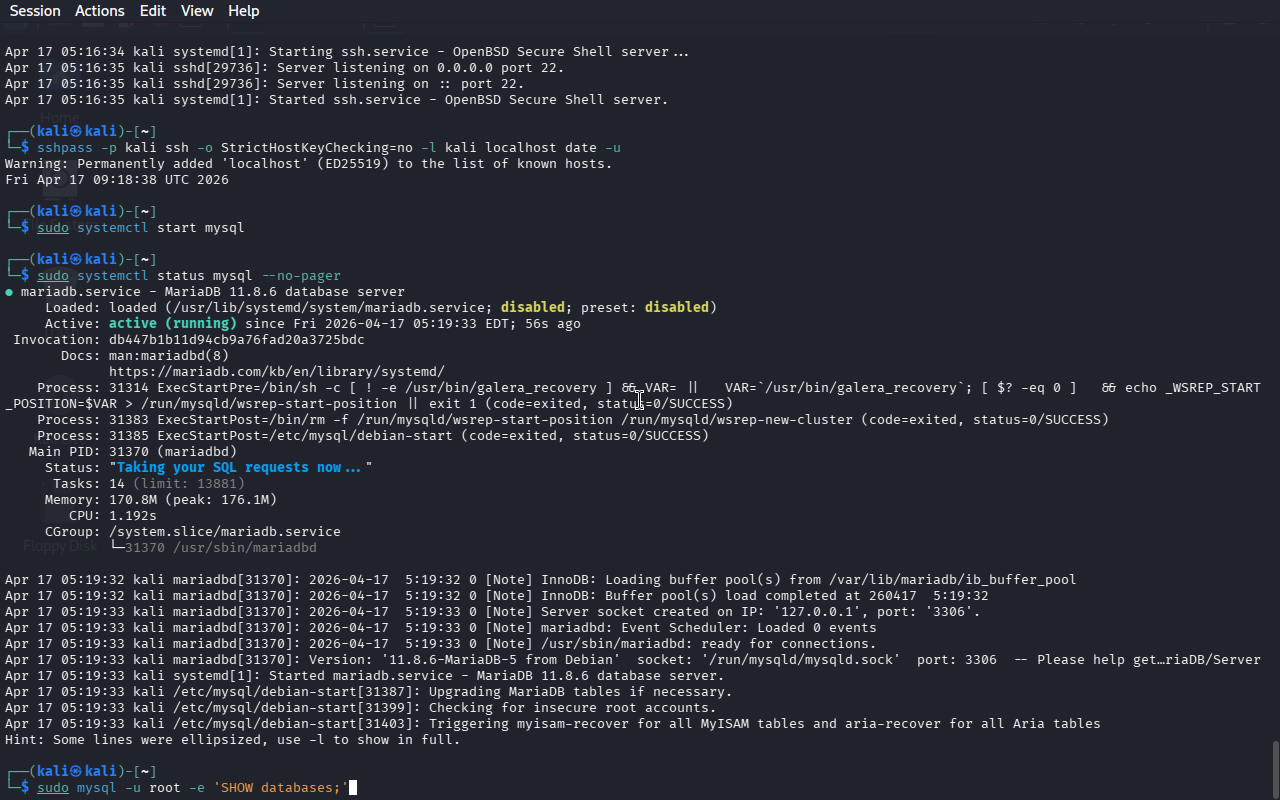This screenshot has width=1280, height=800.
Task: Click 'sudo' in the systemctl start mysql command
Action: (x=53, y=227)
